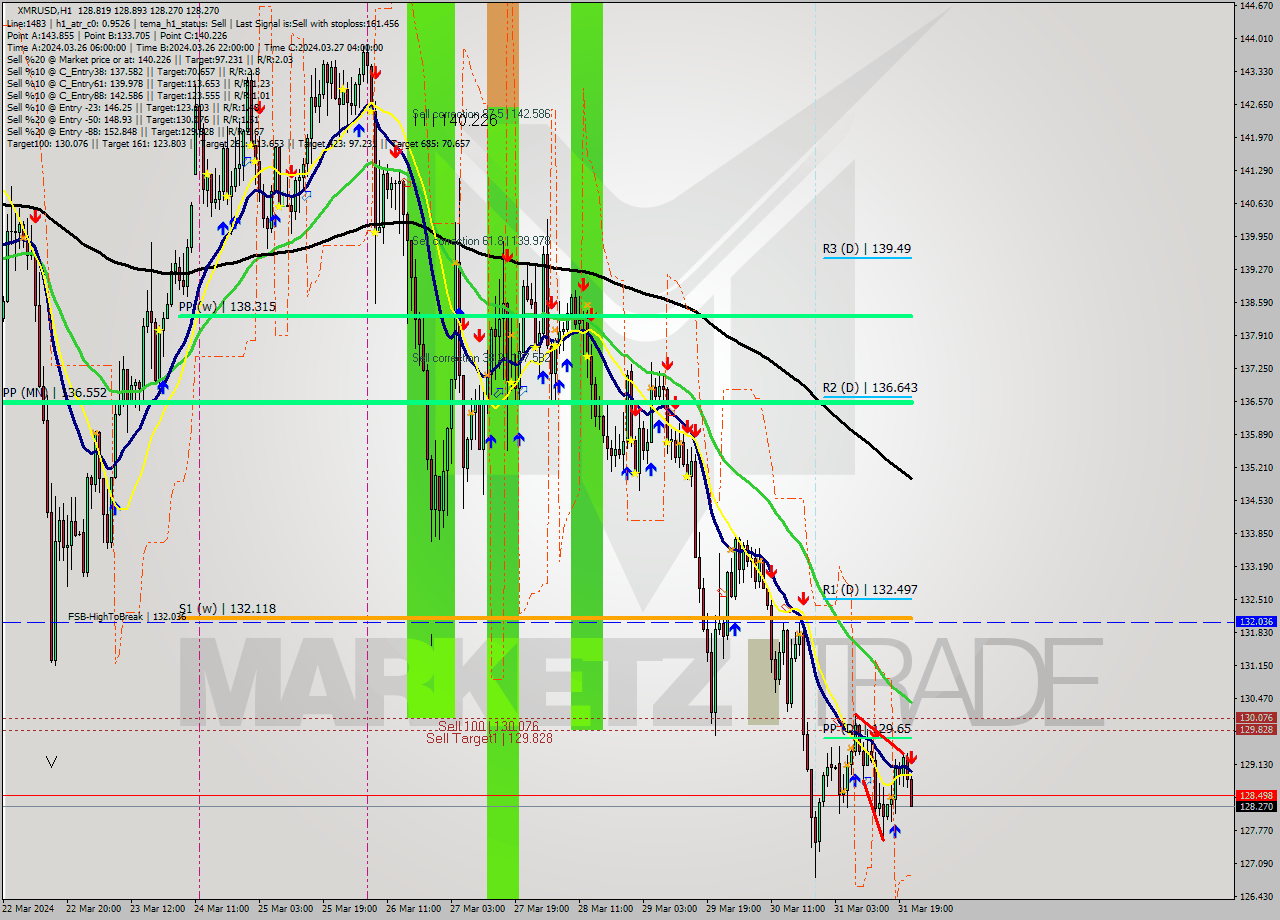Click the black 128.270 current price tag
This screenshot has width=1280, height=920.
point(1256,806)
